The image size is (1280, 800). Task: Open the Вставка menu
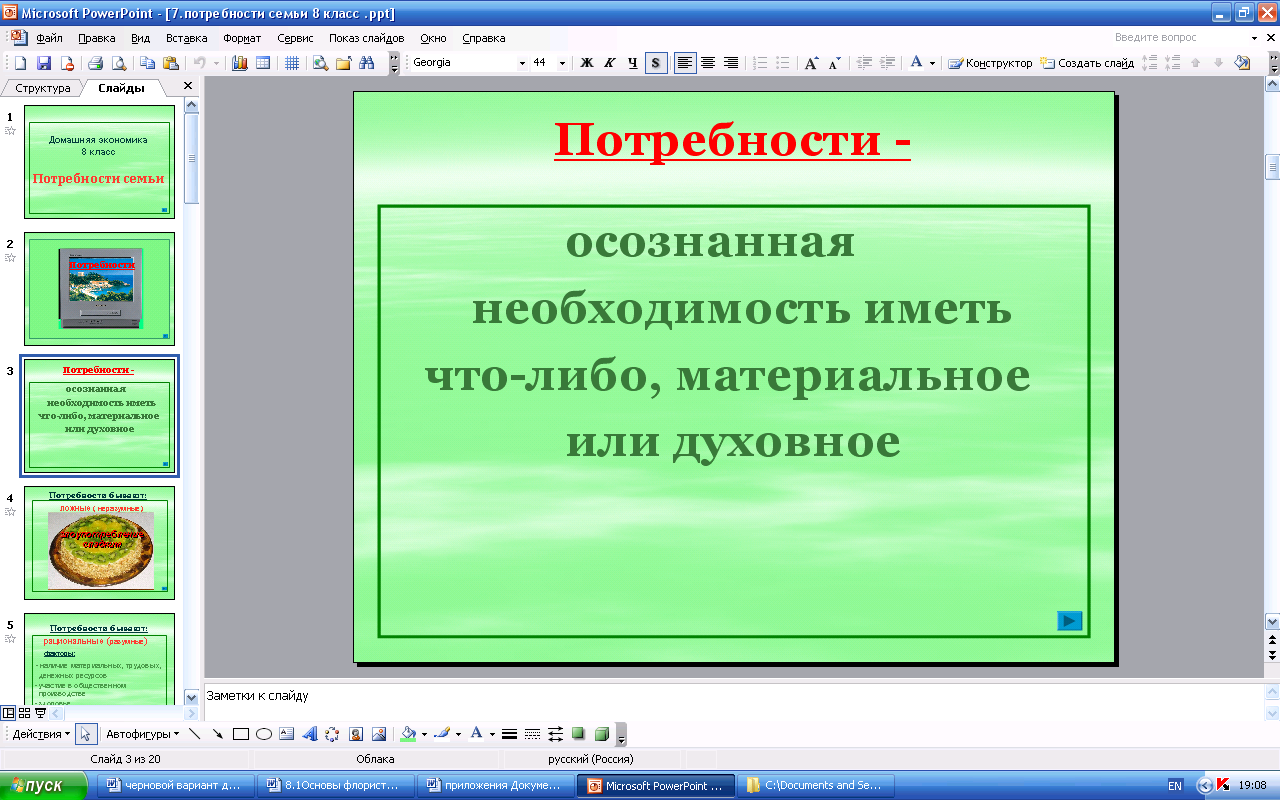tap(187, 38)
